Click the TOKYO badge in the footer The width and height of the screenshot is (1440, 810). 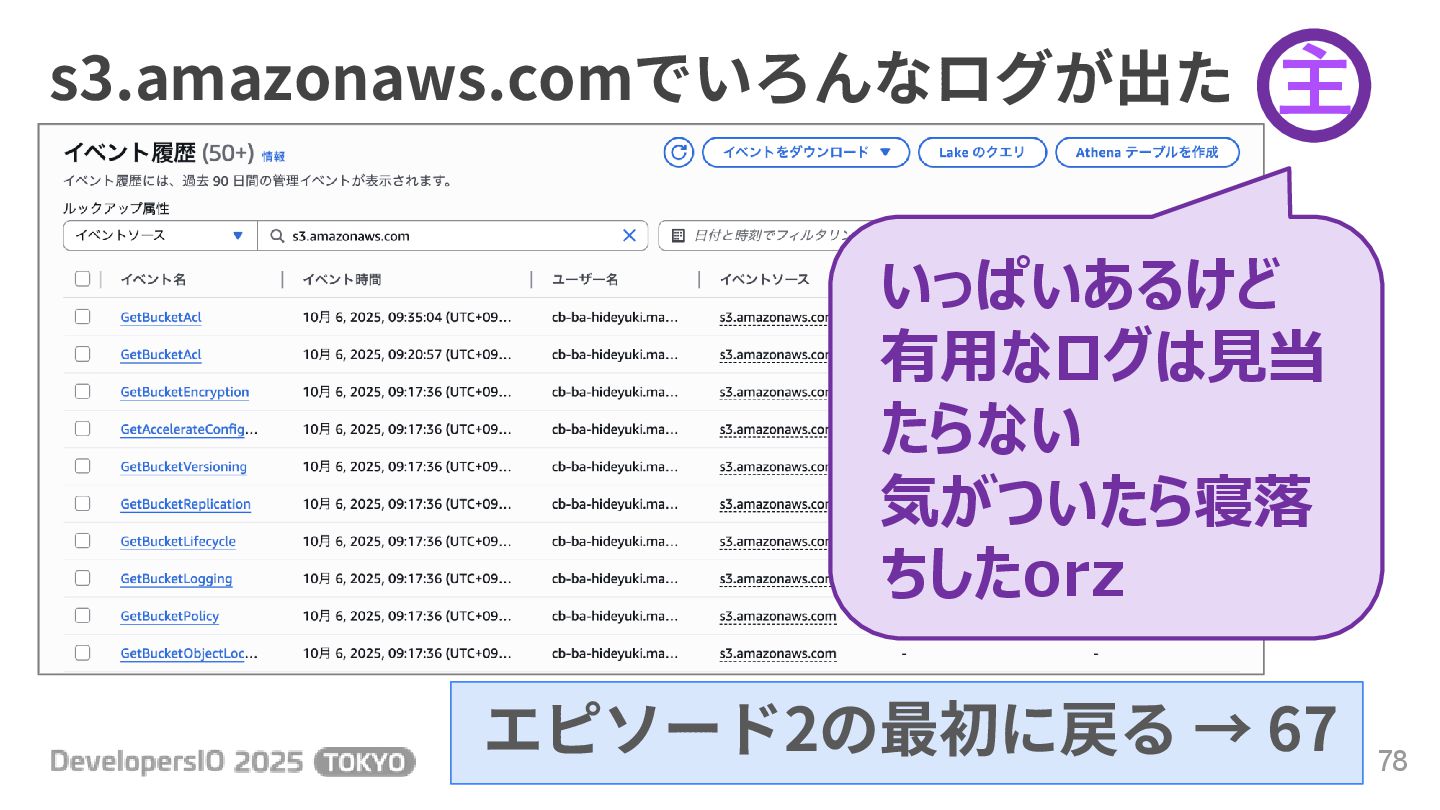tap(364, 762)
